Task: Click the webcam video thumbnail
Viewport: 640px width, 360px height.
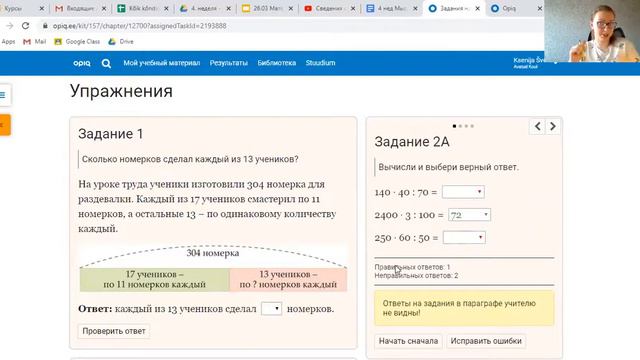Action: coord(592,31)
